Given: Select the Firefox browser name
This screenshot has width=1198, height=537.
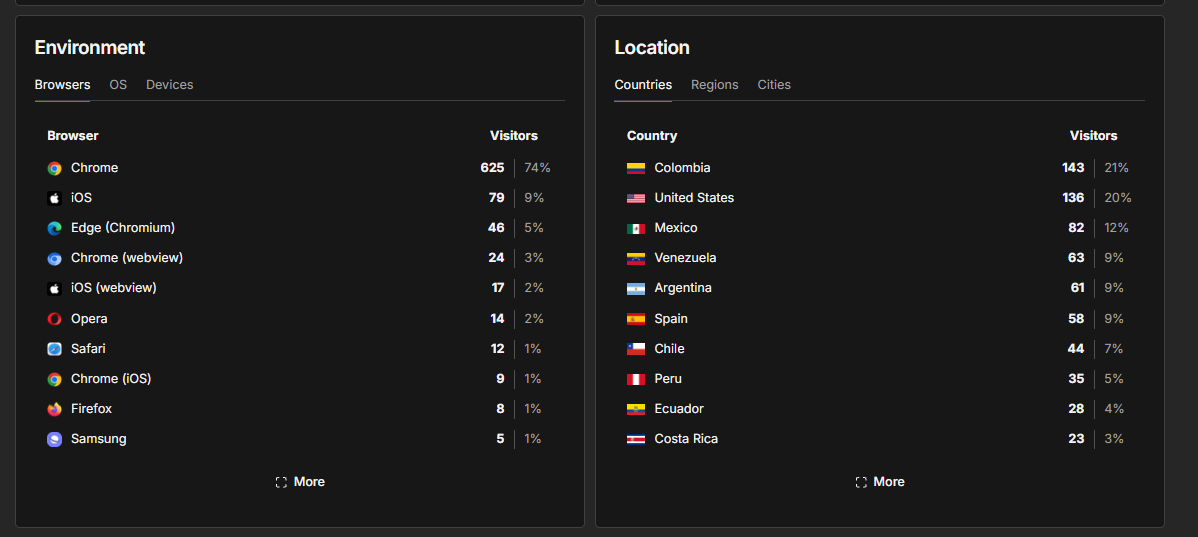Looking at the screenshot, I should pos(92,409).
